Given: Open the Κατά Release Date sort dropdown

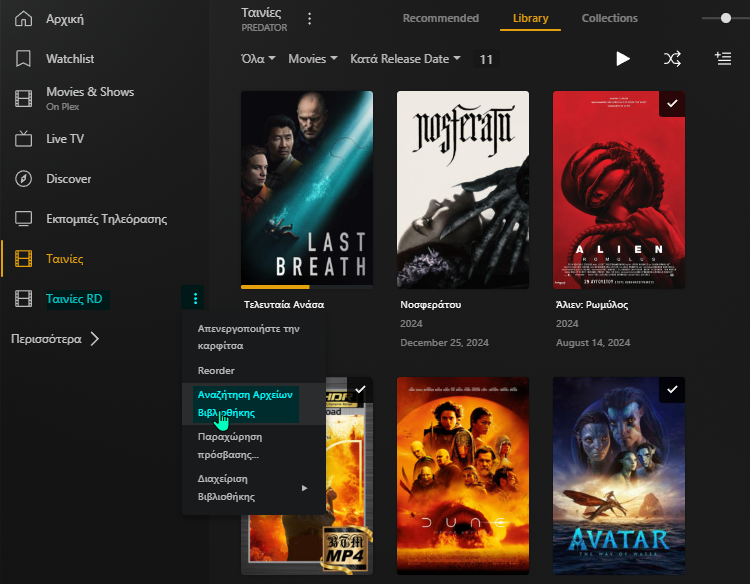Looking at the screenshot, I should [x=405, y=59].
